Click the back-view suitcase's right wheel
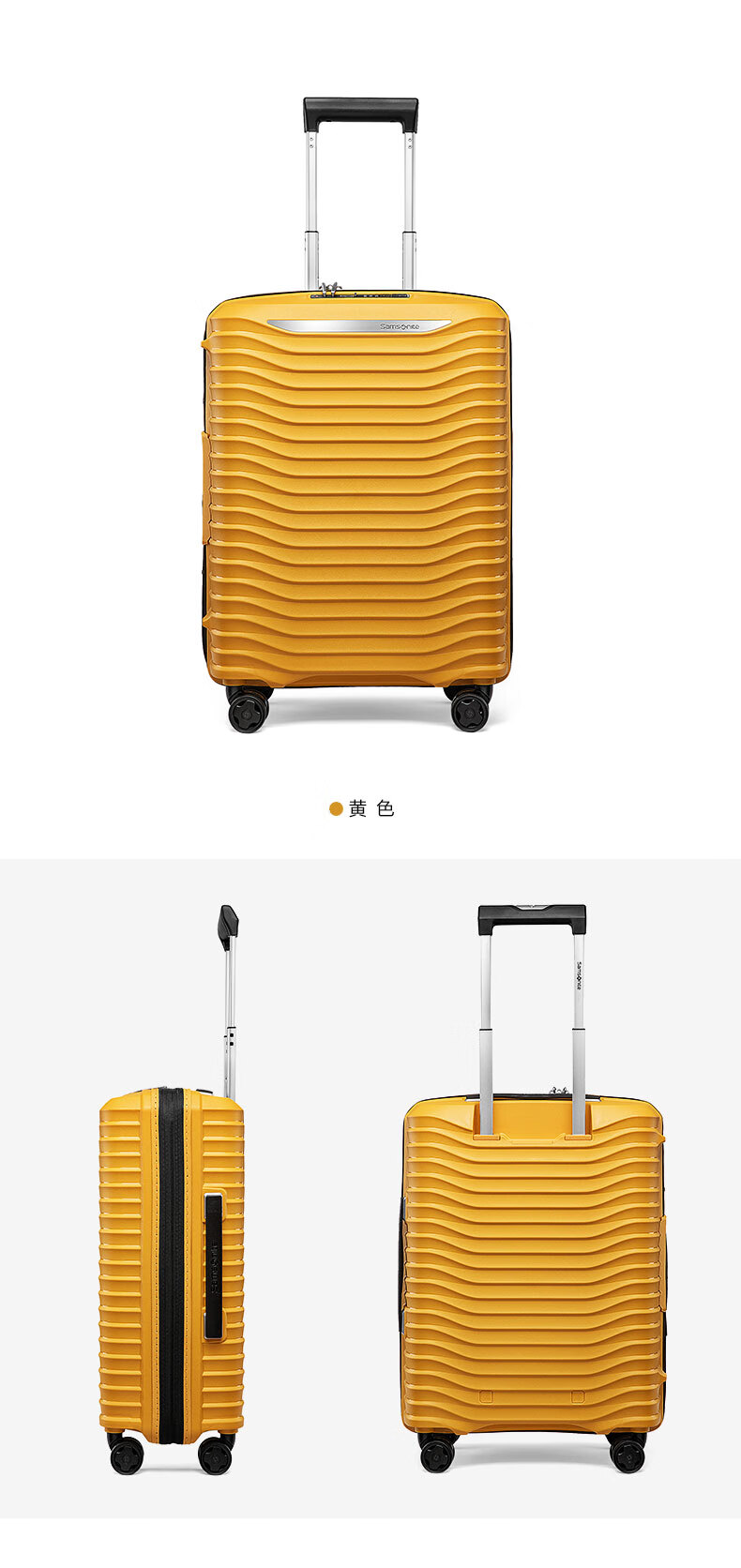The width and height of the screenshot is (741, 1568). pos(627,1452)
